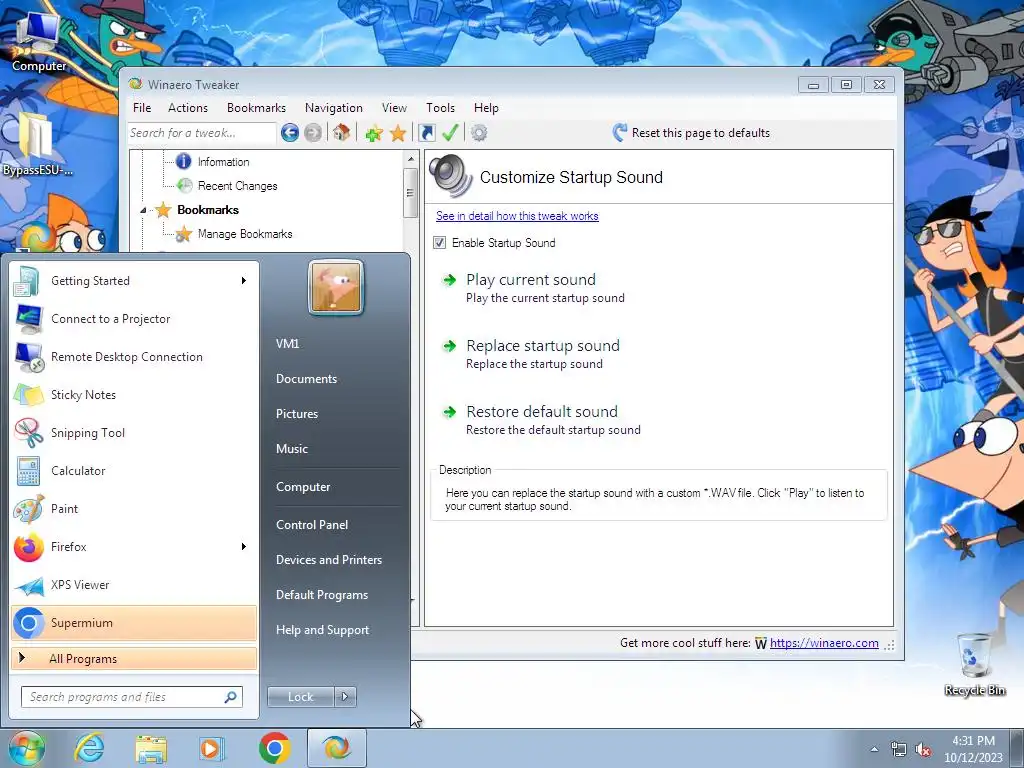Click Search for a tweak field

click(202, 133)
